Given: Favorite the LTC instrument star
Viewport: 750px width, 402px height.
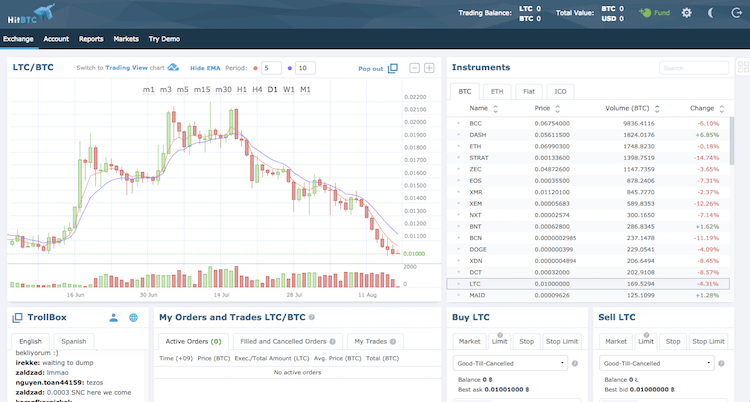Looking at the screenshot, I should pos(458,284).
